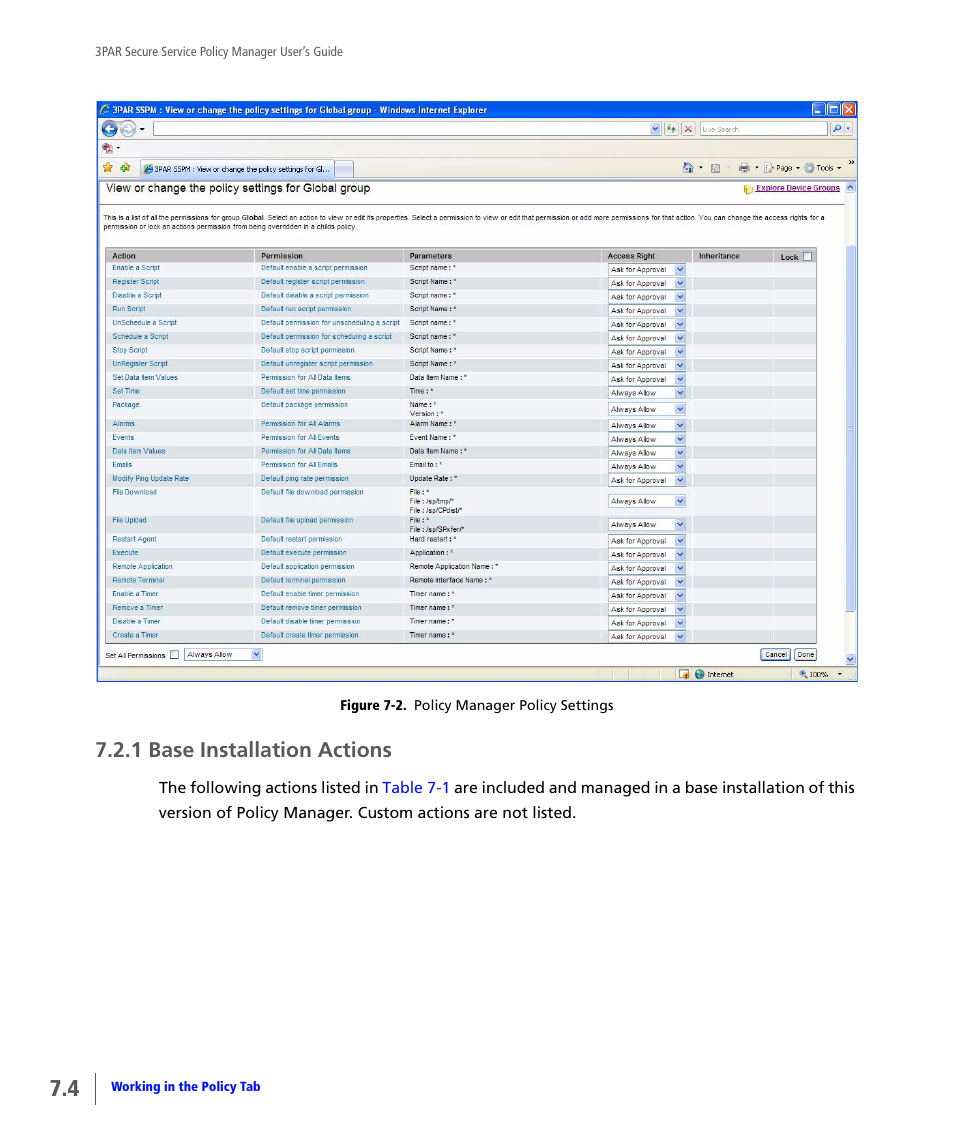Click the Live Search magnifier icon
Image resolution: width=954 pixels, height=1145 pixels.
(x=837, y=129)
